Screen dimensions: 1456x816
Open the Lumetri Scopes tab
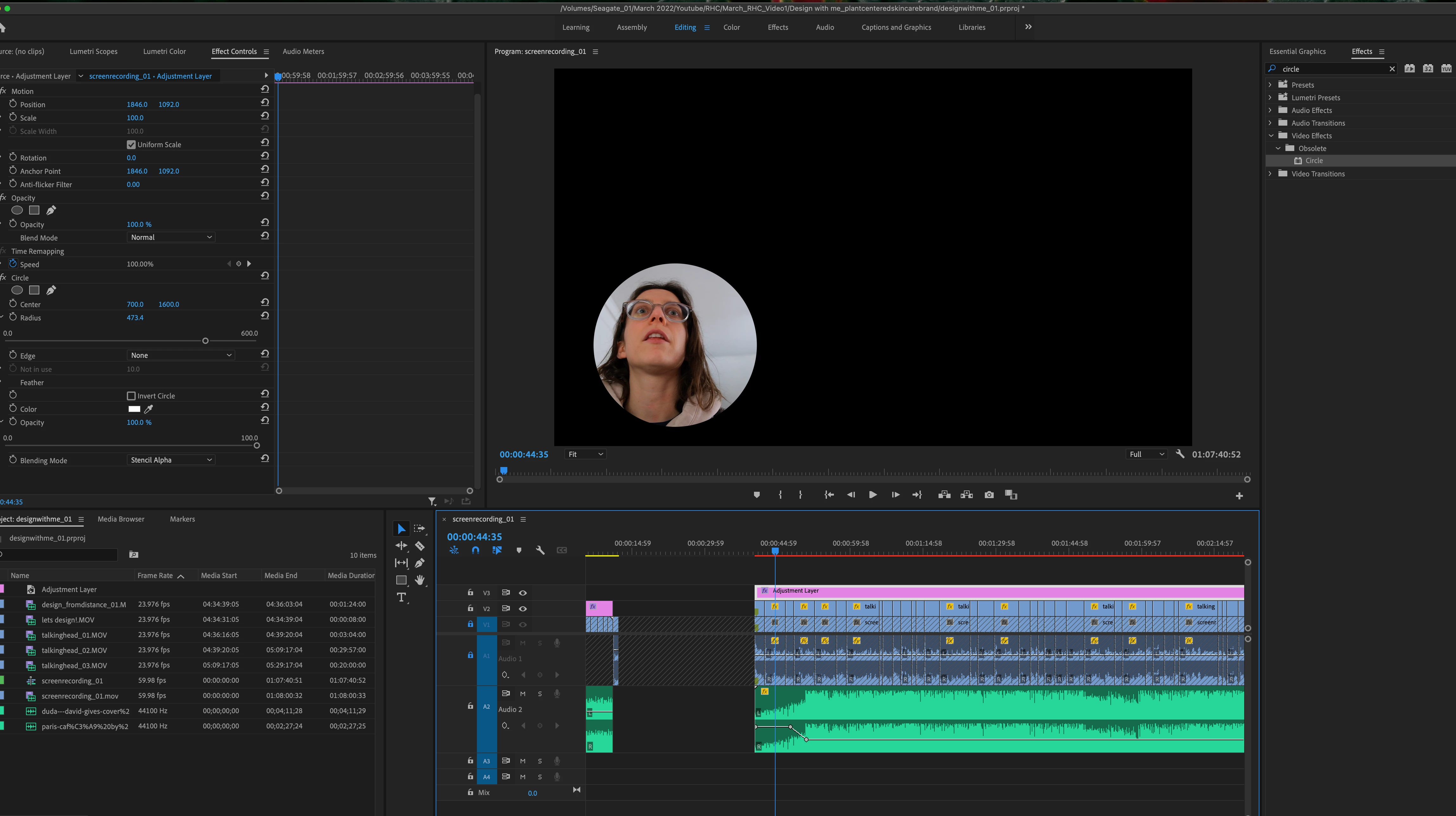(93, 51)
